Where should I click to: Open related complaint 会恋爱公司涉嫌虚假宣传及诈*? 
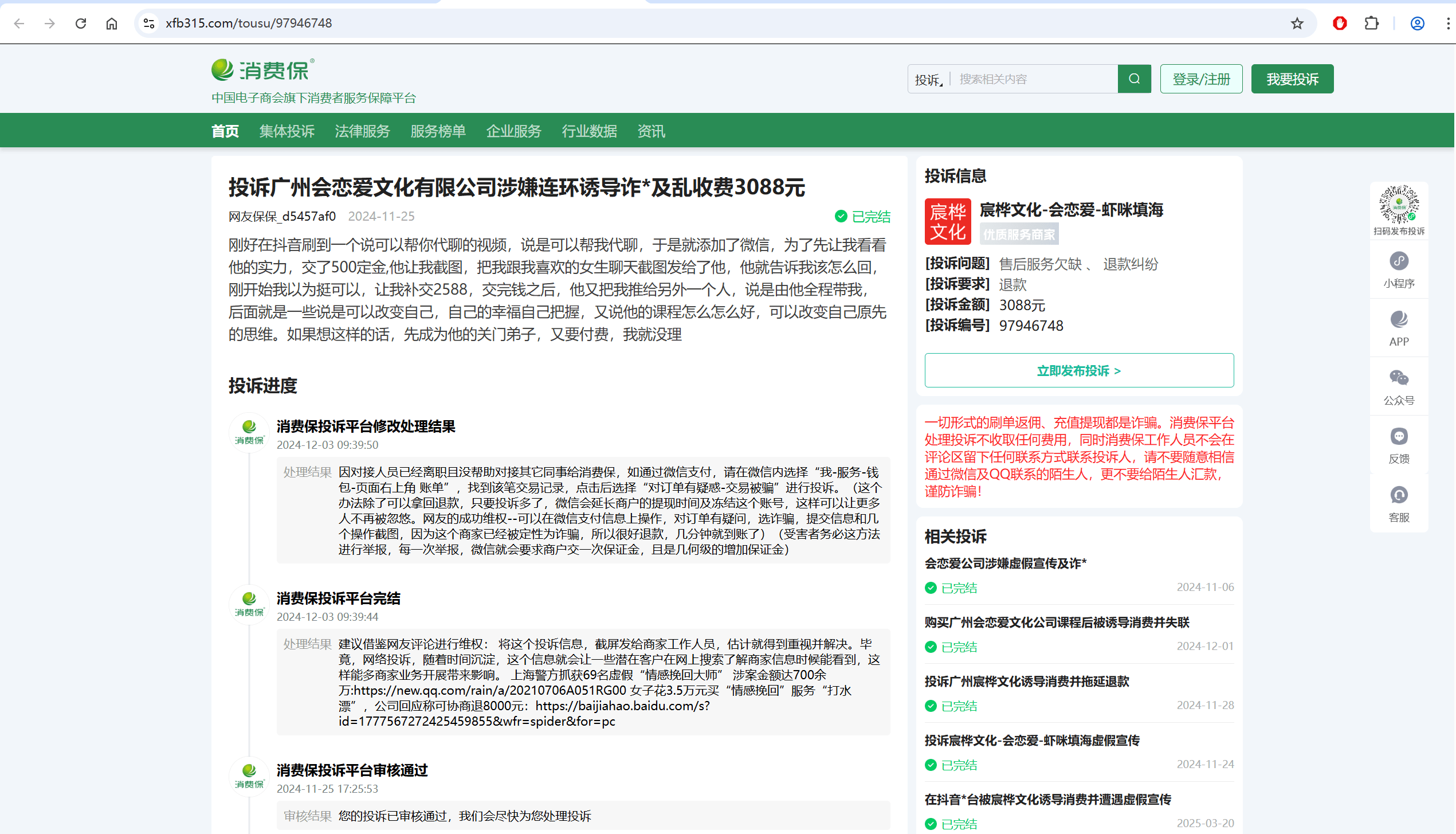(x=1006, y=563)
